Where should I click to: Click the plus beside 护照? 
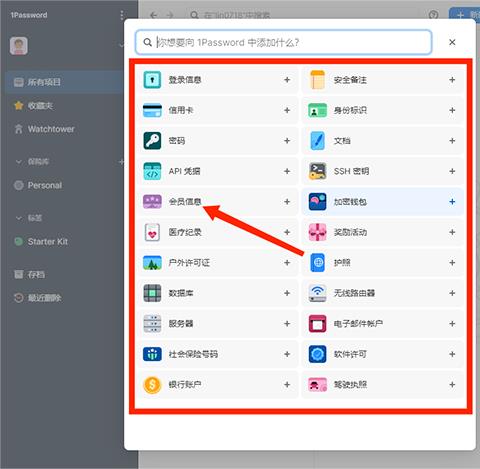pos(452,263)
